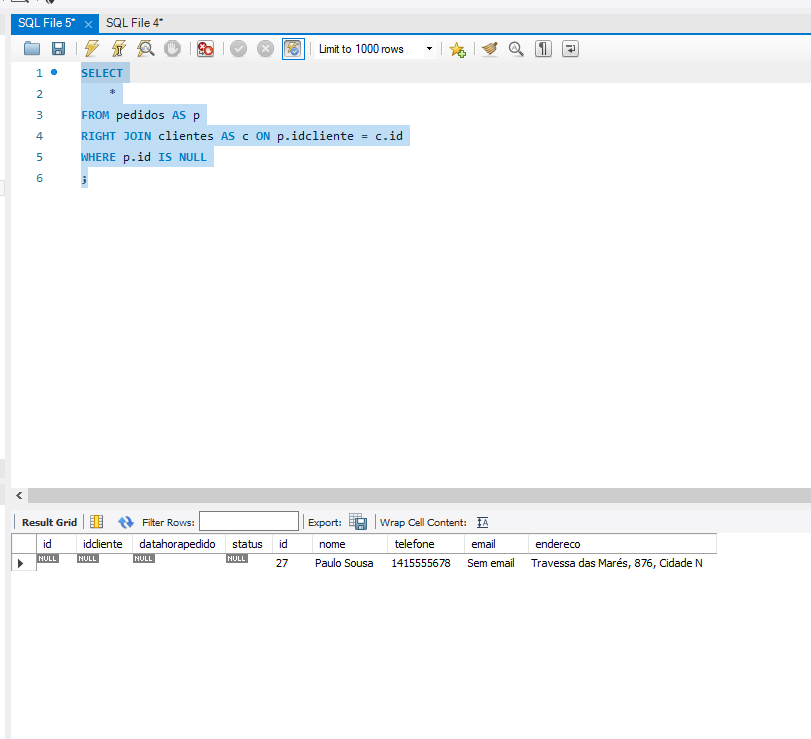Click the FROM pedidos AS p line
The image size is (811, 739).
tap(140, 115)
